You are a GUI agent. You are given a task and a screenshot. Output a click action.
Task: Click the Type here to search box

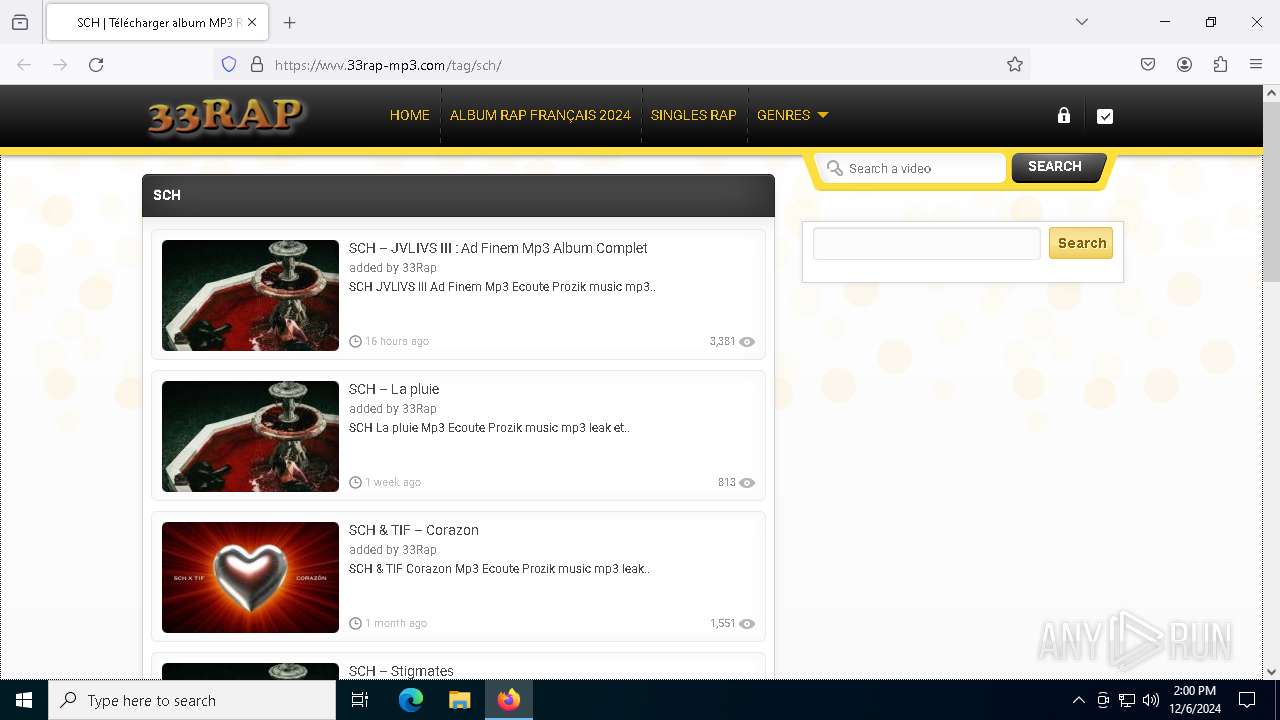(192, 700)
